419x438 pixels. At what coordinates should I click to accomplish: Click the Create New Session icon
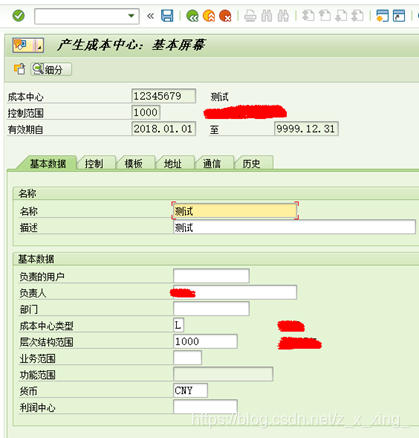(x=382, y=16)
